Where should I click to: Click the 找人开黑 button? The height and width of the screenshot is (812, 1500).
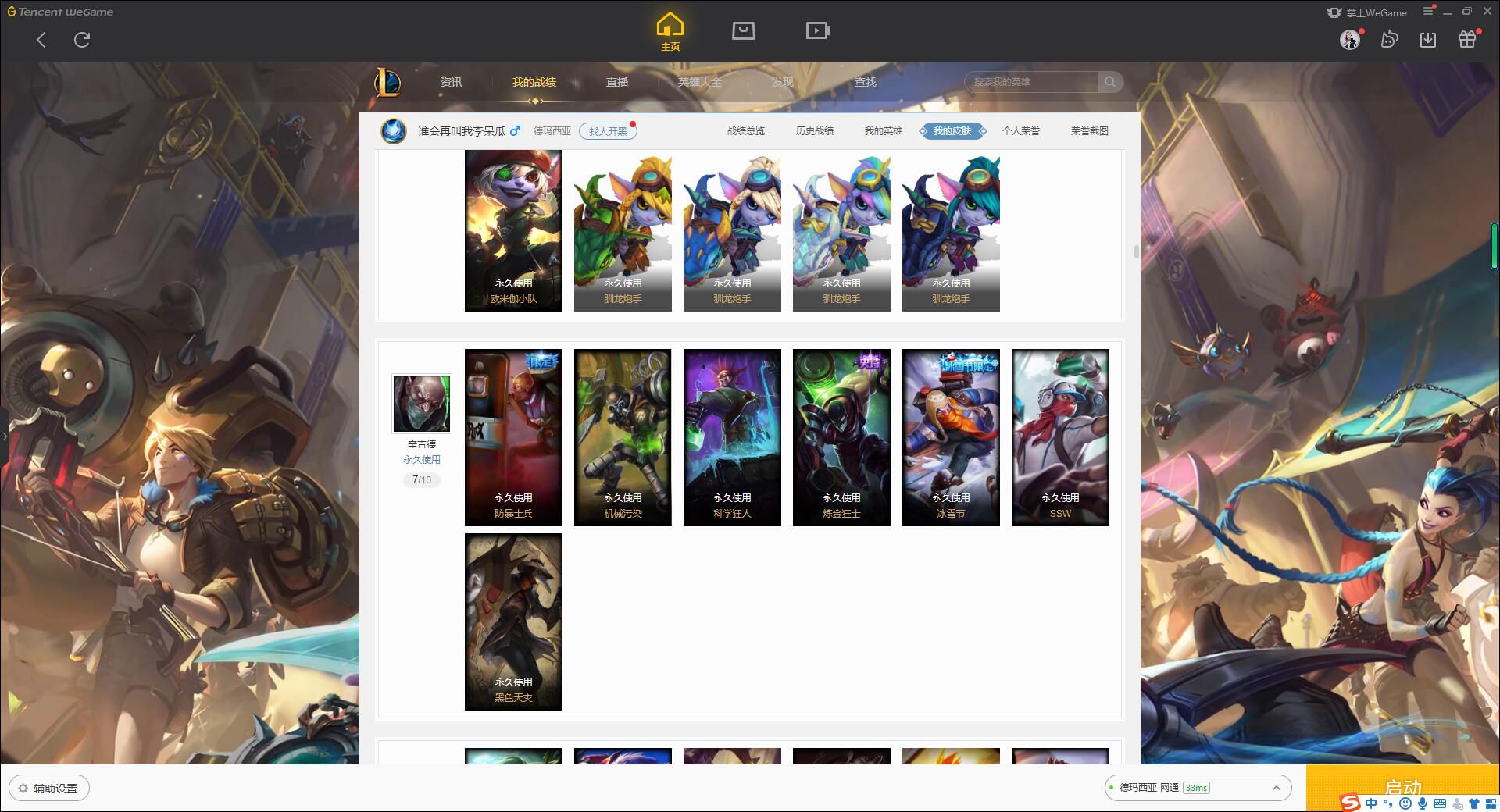[x=608, y=131]
